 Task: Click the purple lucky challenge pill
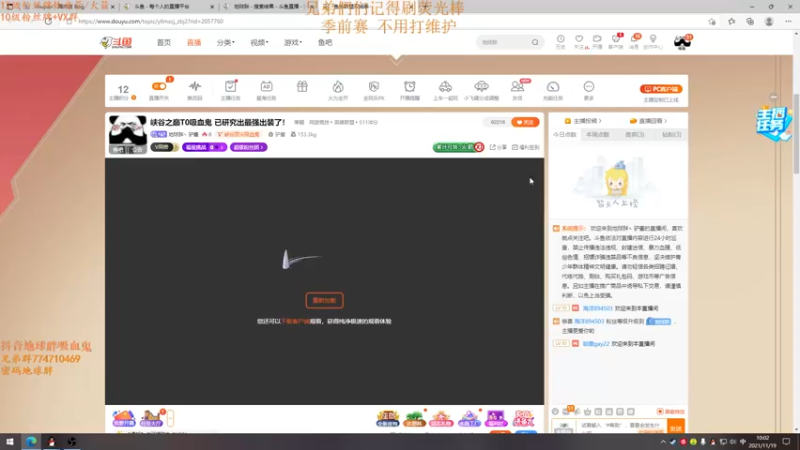click(x=204, y=147)
